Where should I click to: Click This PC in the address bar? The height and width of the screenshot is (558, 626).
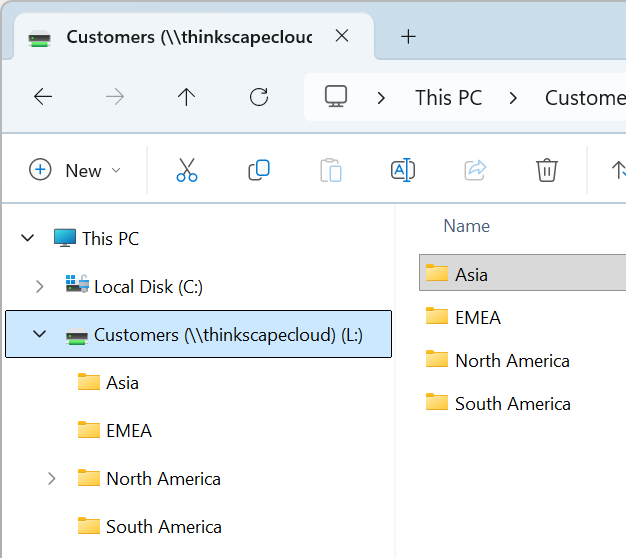[x=448, y=97]
